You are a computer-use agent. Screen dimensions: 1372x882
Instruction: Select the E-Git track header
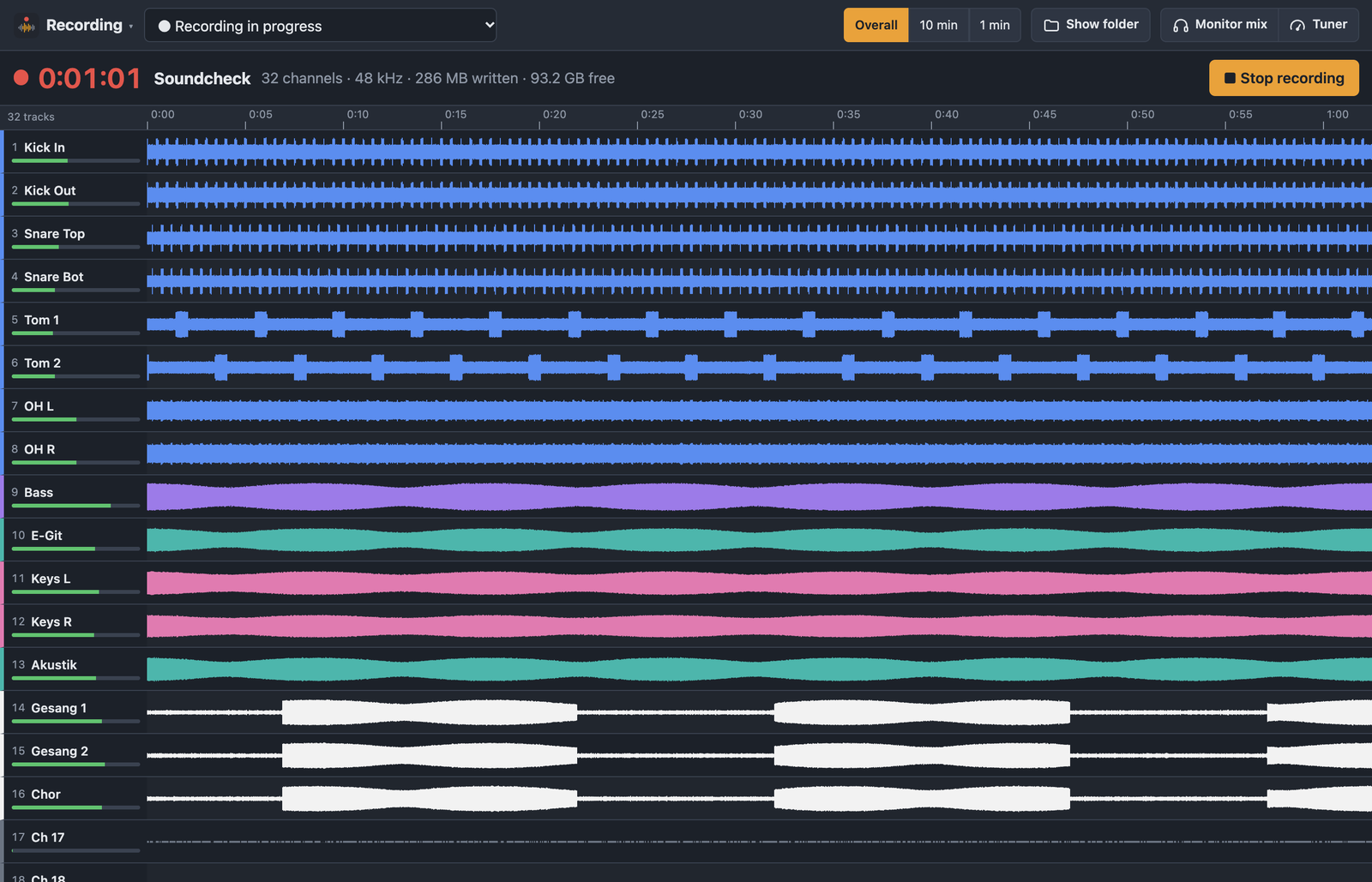pos(74,540)
